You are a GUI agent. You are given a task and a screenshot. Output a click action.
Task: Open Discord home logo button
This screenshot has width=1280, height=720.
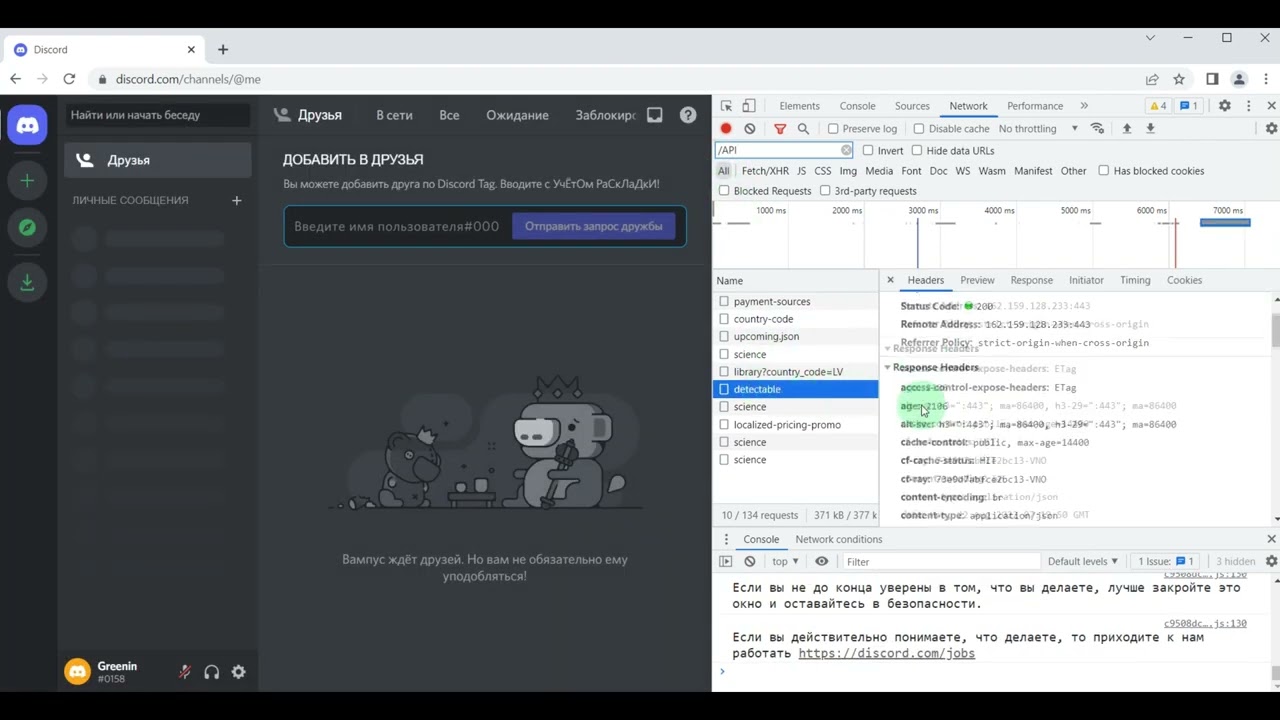(x=27, y=126)
